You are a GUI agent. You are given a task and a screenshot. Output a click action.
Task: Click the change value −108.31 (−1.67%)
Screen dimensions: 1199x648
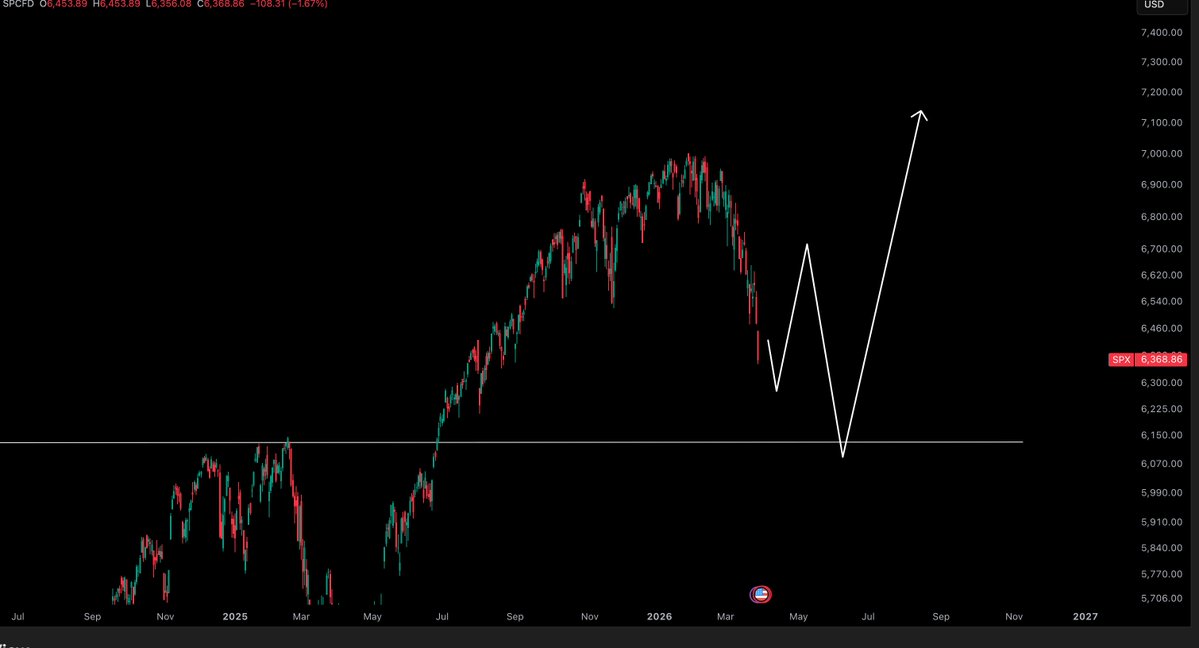coord(289,5)
